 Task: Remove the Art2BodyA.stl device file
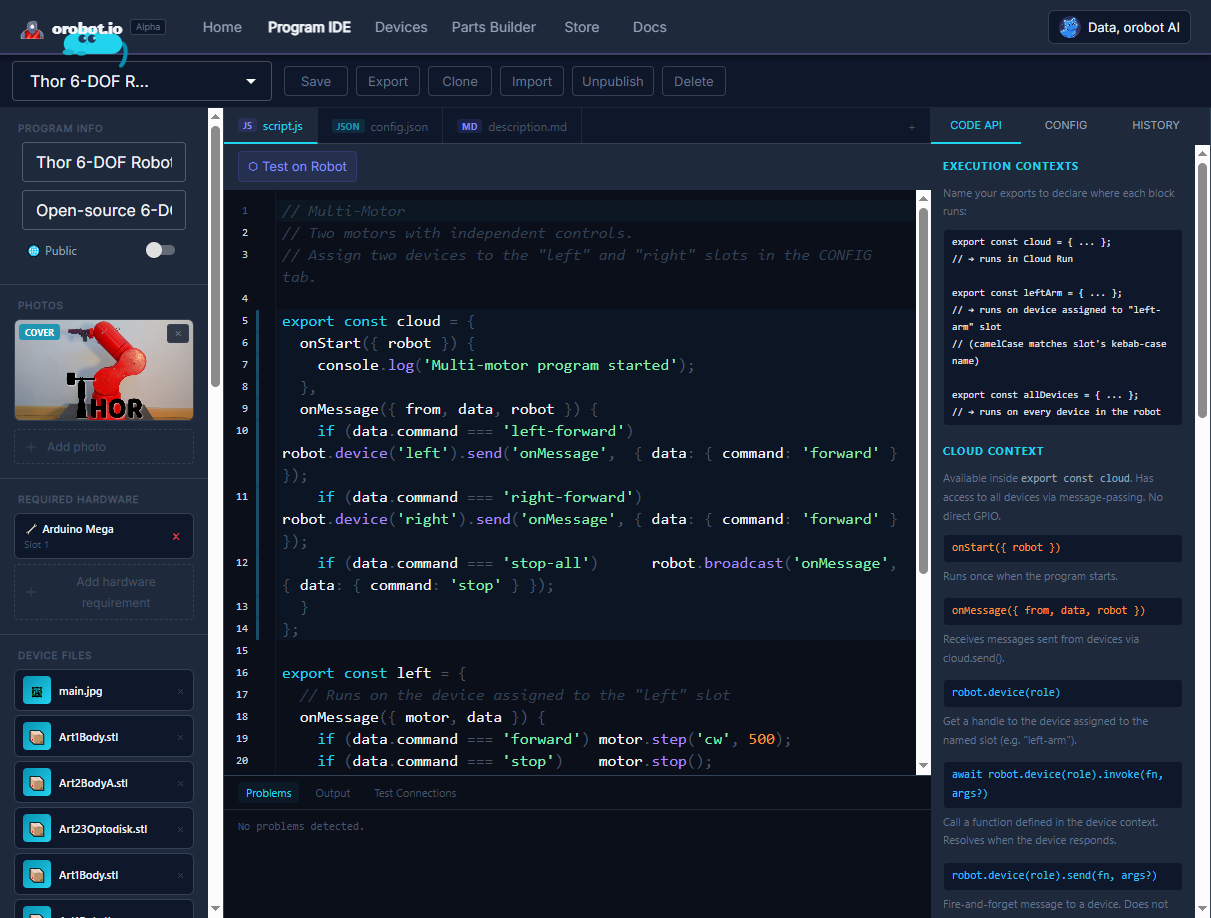(180, 783)
